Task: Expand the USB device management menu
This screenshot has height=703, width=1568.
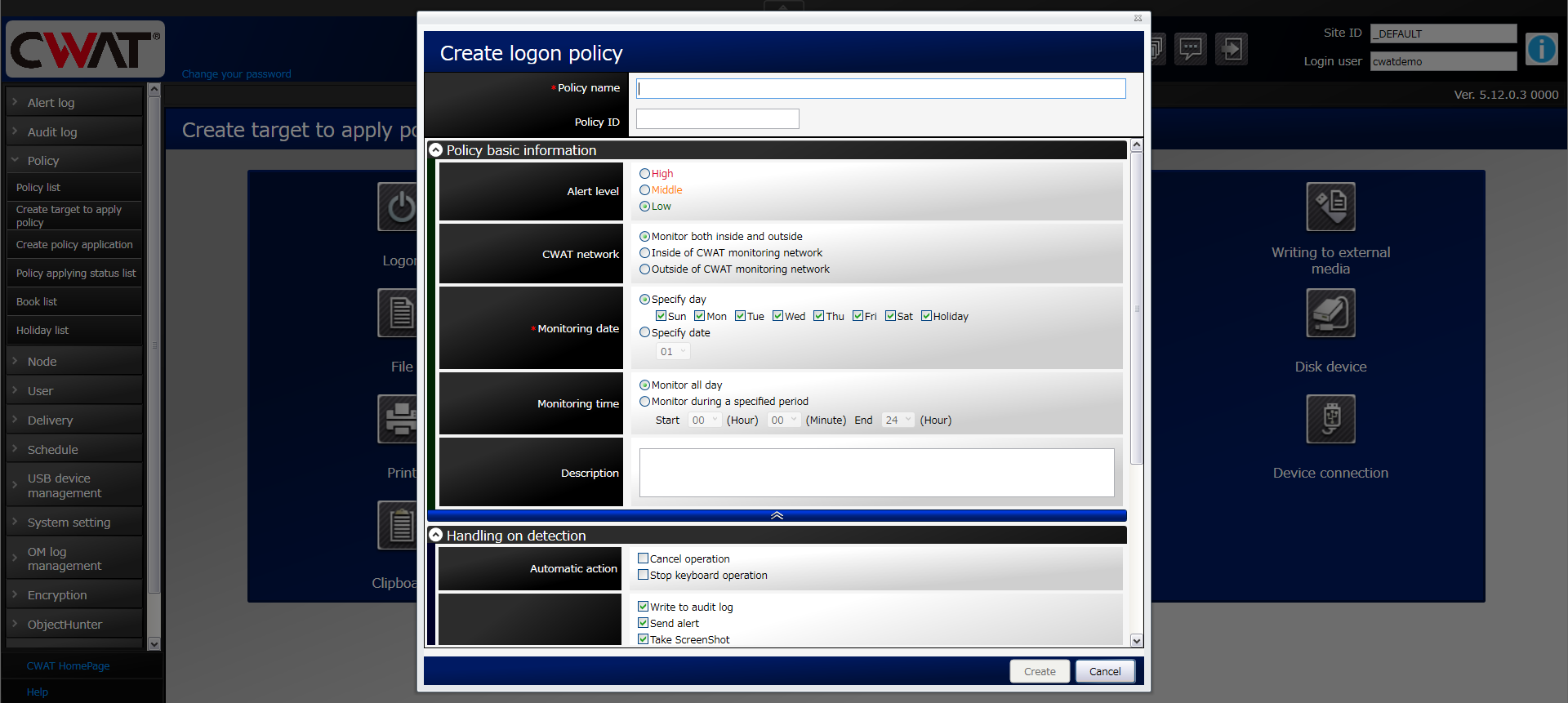Action: coord(74,486)
